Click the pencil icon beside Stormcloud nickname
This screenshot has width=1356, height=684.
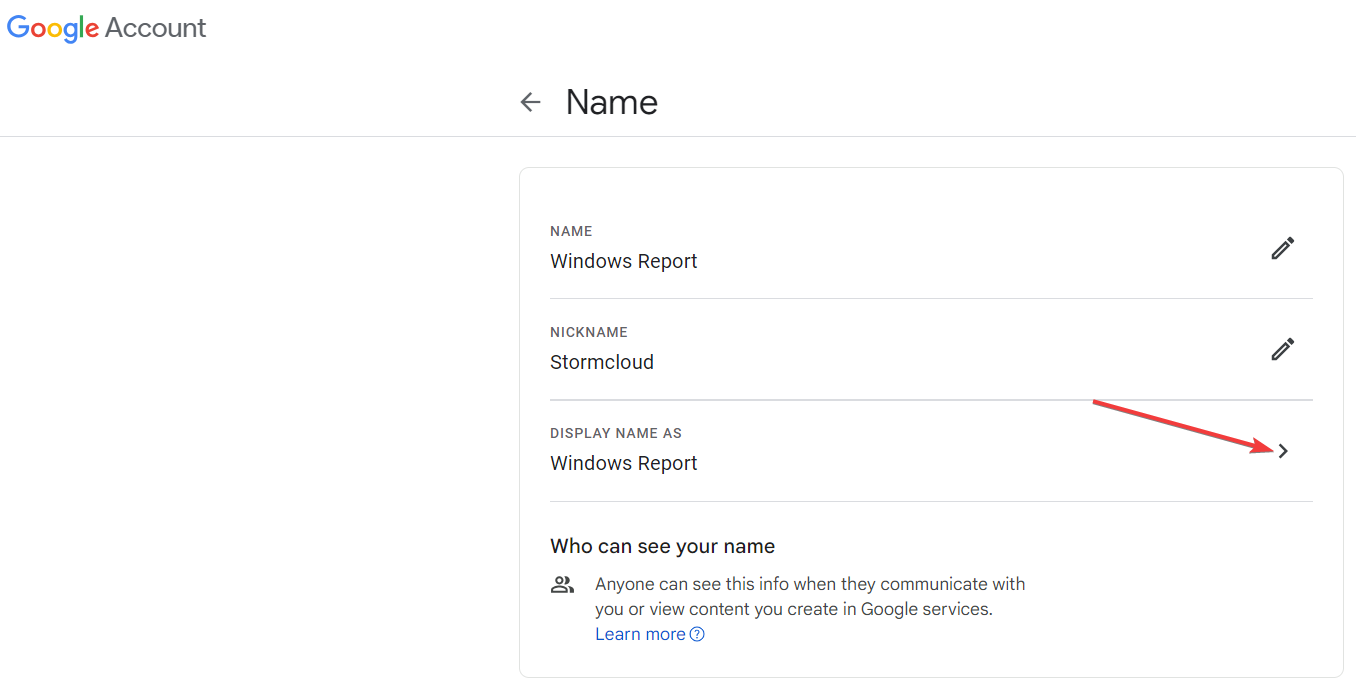(x=1282, y=349)
